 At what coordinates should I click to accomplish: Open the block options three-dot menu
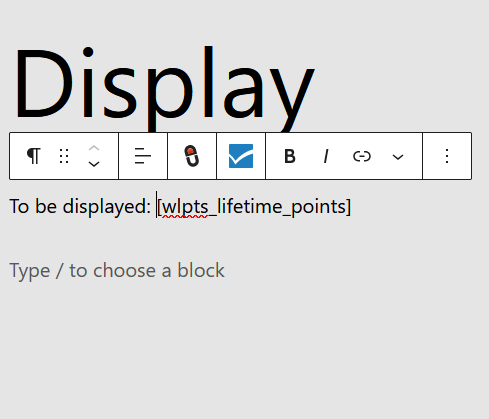tap(447, 156)
